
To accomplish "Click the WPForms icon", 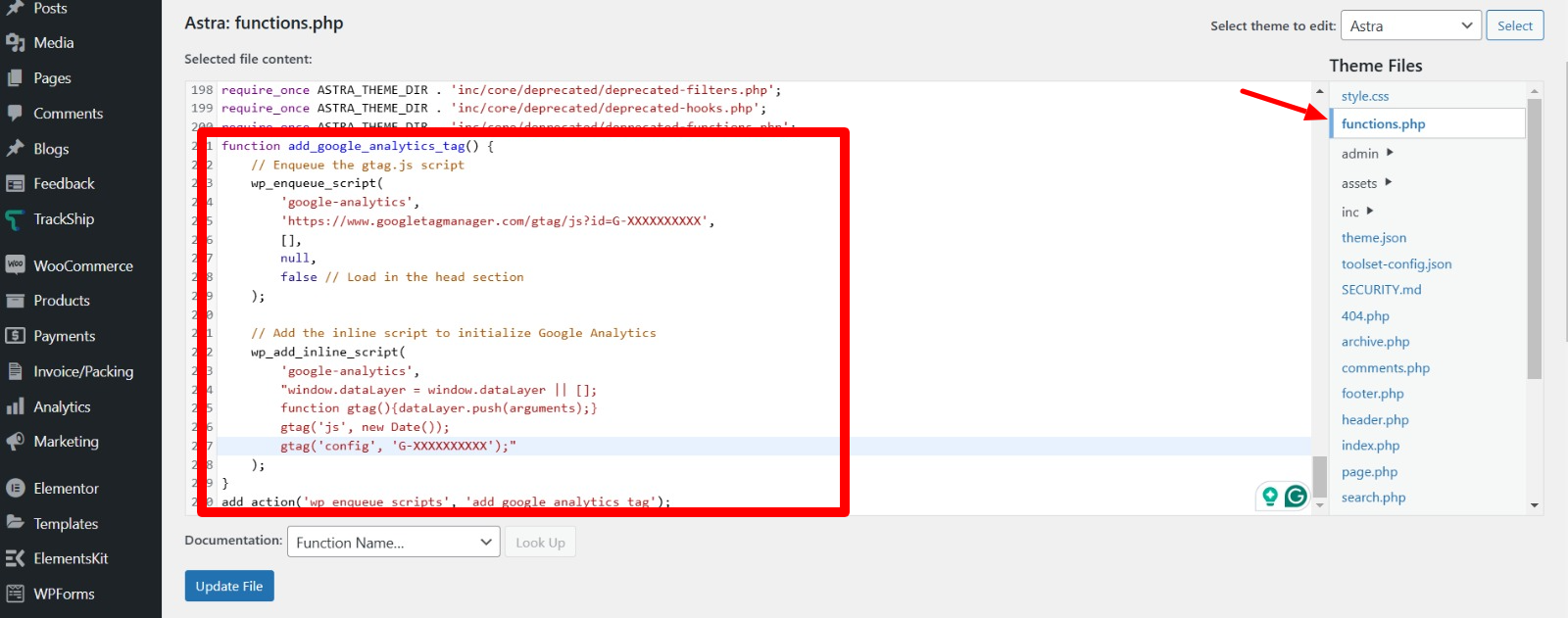I will pyautogui.click(x=15, y=594).
